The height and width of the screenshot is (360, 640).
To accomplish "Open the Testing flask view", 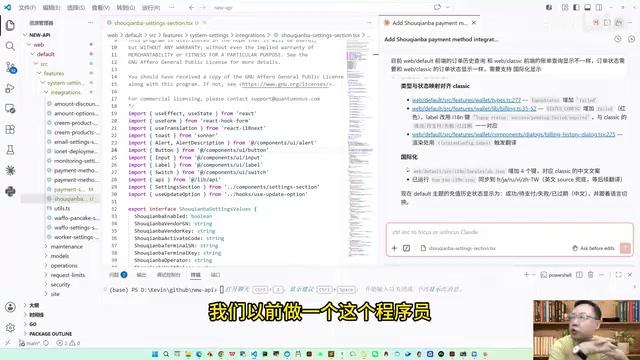I will [x=10, y=150].
